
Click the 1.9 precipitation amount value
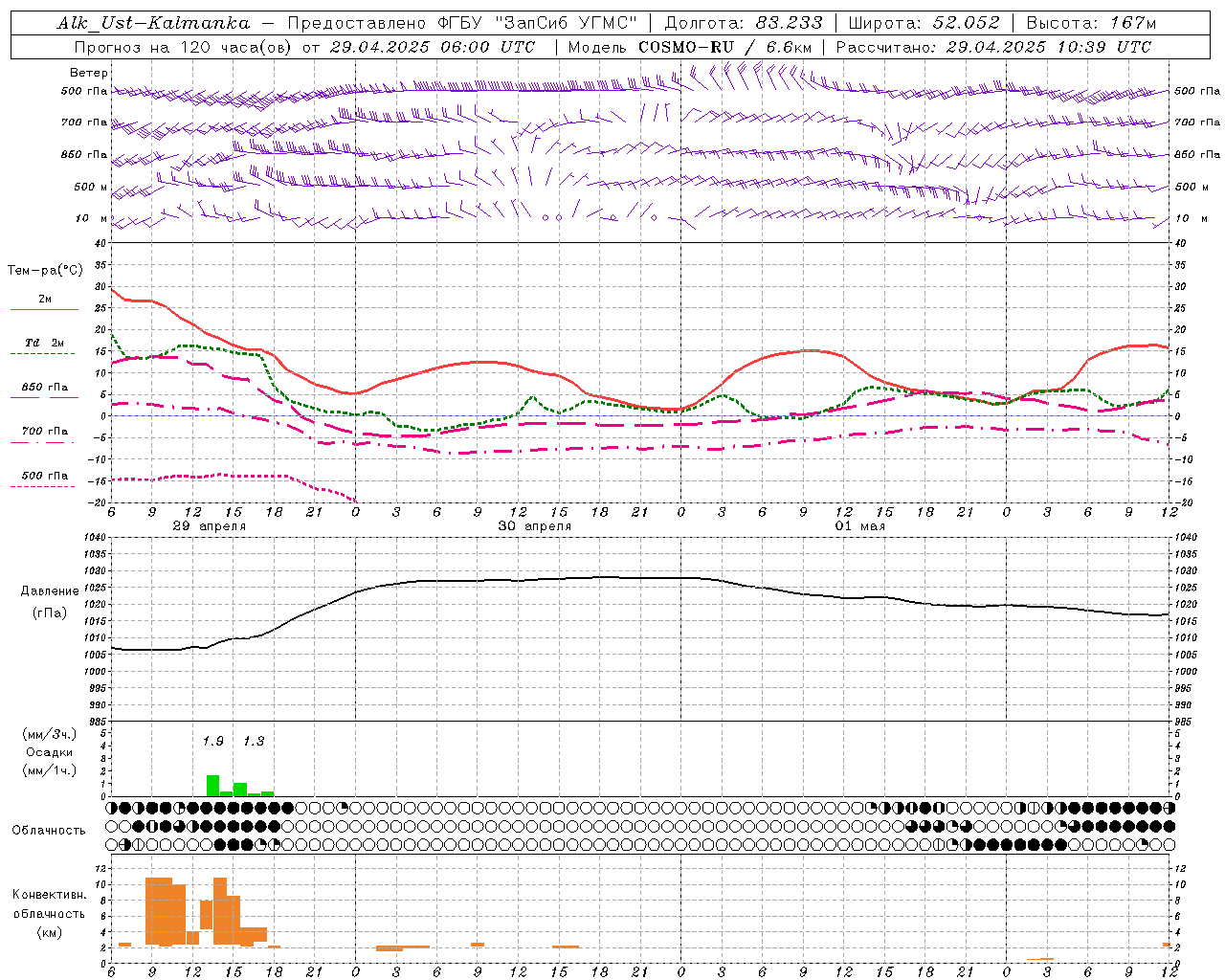point(213,741)
